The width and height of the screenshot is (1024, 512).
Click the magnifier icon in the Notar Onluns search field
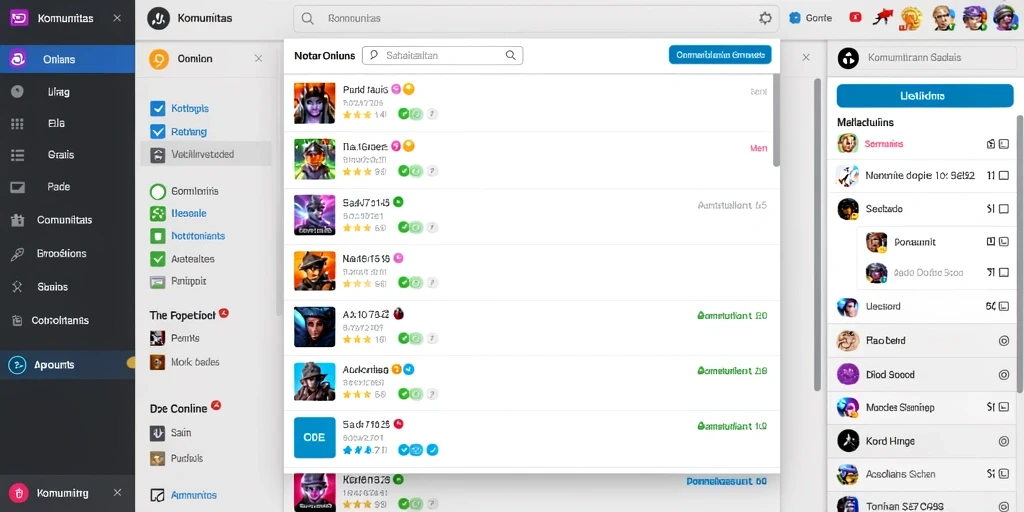point(511,56)
